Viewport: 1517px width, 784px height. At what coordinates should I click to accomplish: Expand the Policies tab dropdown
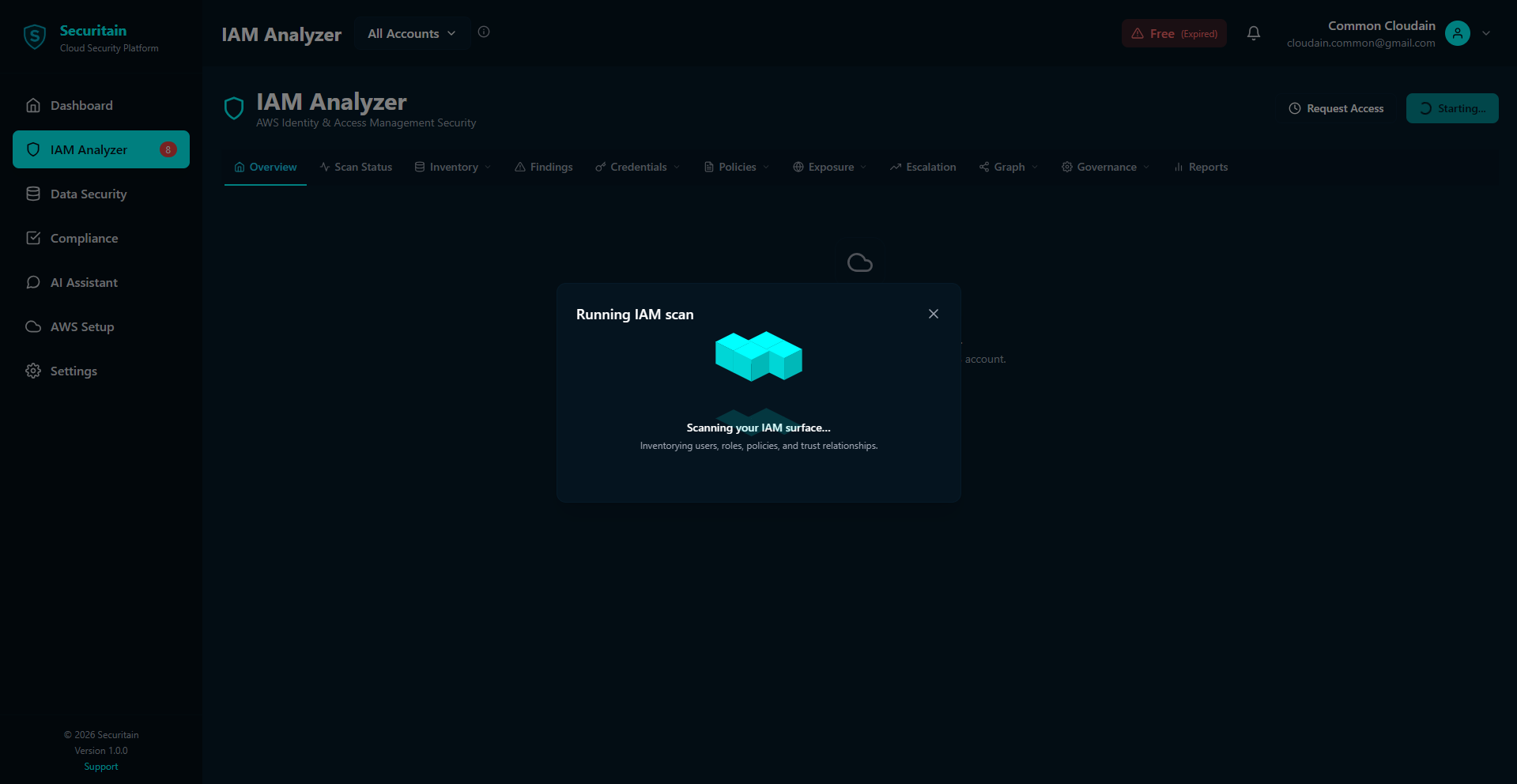pos(737,167)
